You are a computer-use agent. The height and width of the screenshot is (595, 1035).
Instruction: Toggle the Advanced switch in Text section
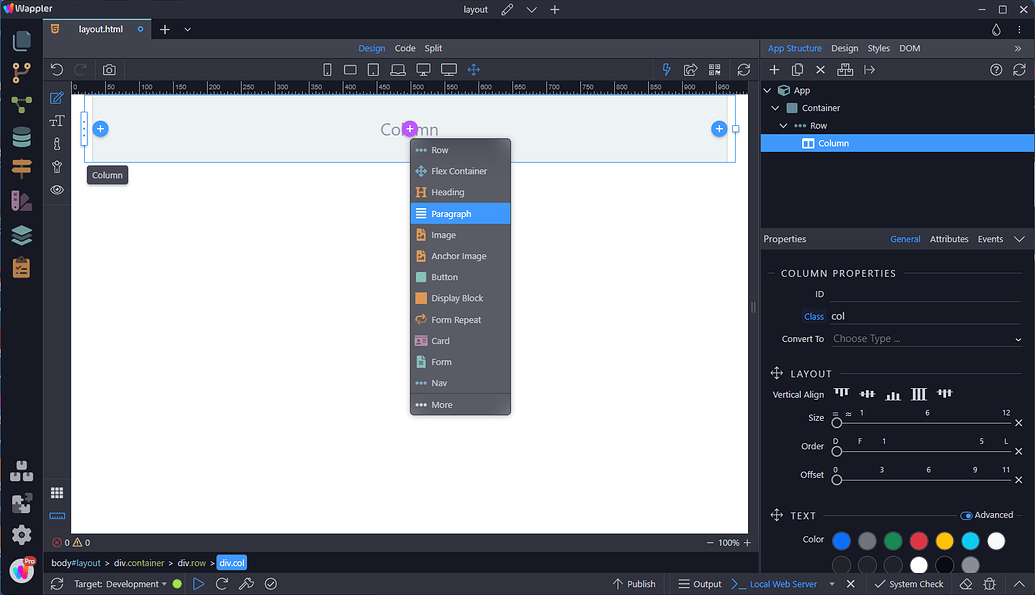tap(965, 514)
